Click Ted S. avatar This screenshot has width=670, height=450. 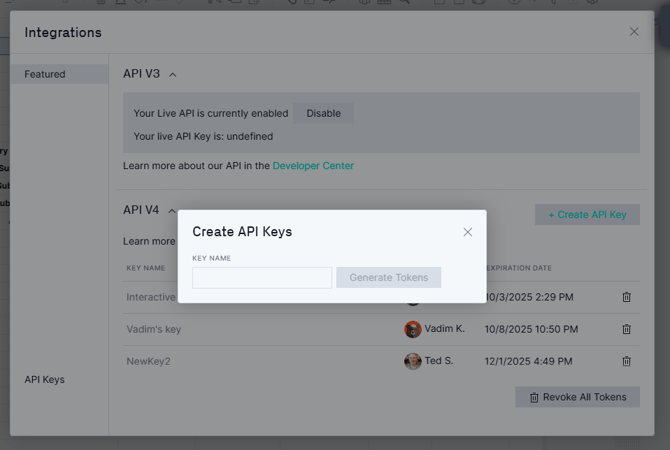[413, 361]
